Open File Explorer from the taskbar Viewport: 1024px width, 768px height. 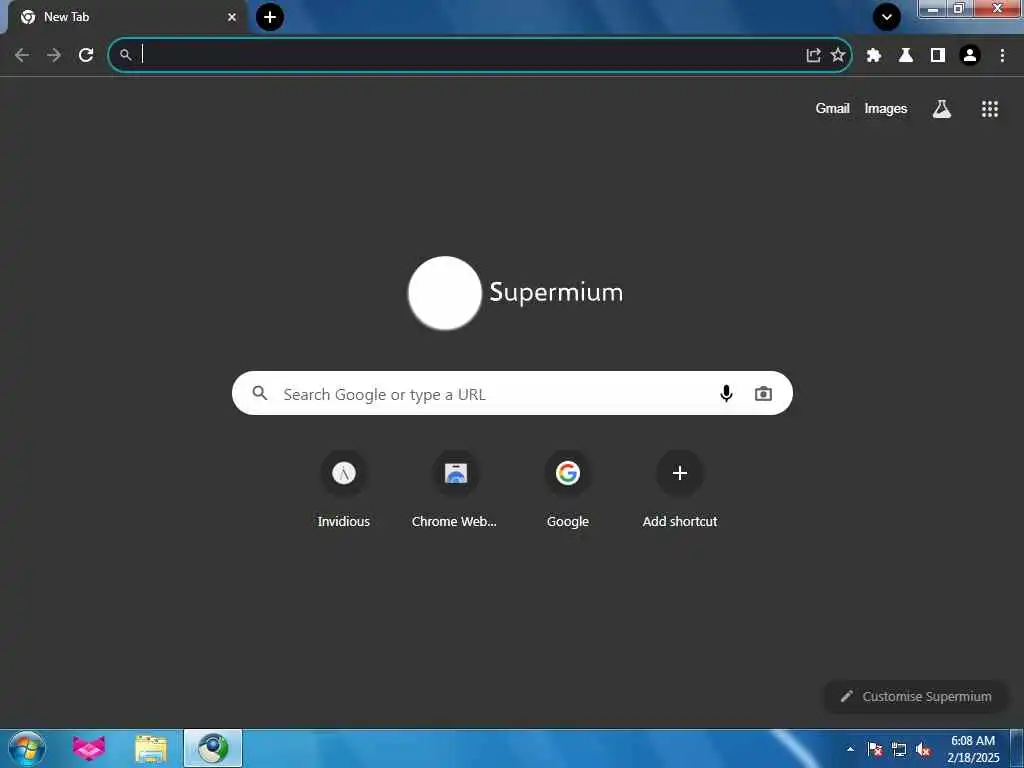pyautogui.click(x=151, y=748)
